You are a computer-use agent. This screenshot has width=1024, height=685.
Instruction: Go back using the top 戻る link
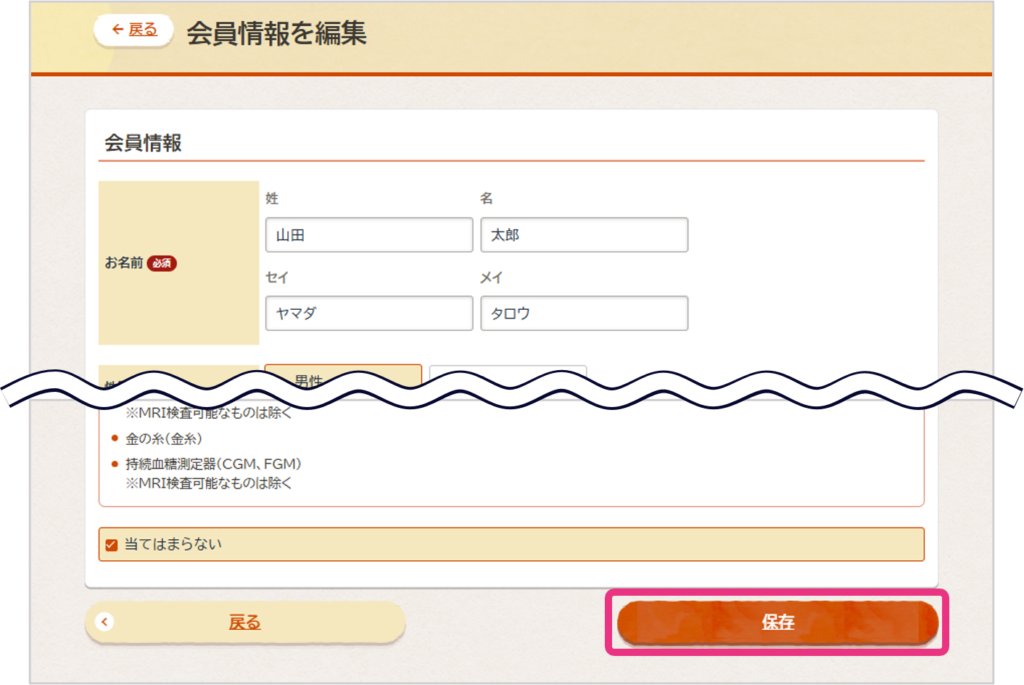pyautogui.click(x=134, y=30)
